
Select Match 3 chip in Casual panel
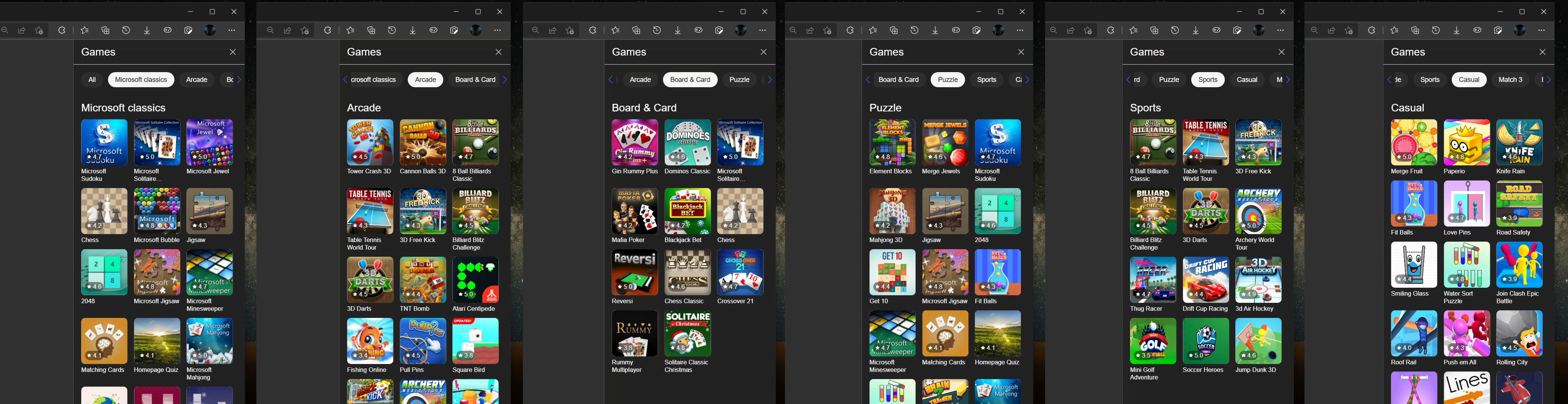coord(1510,80)
